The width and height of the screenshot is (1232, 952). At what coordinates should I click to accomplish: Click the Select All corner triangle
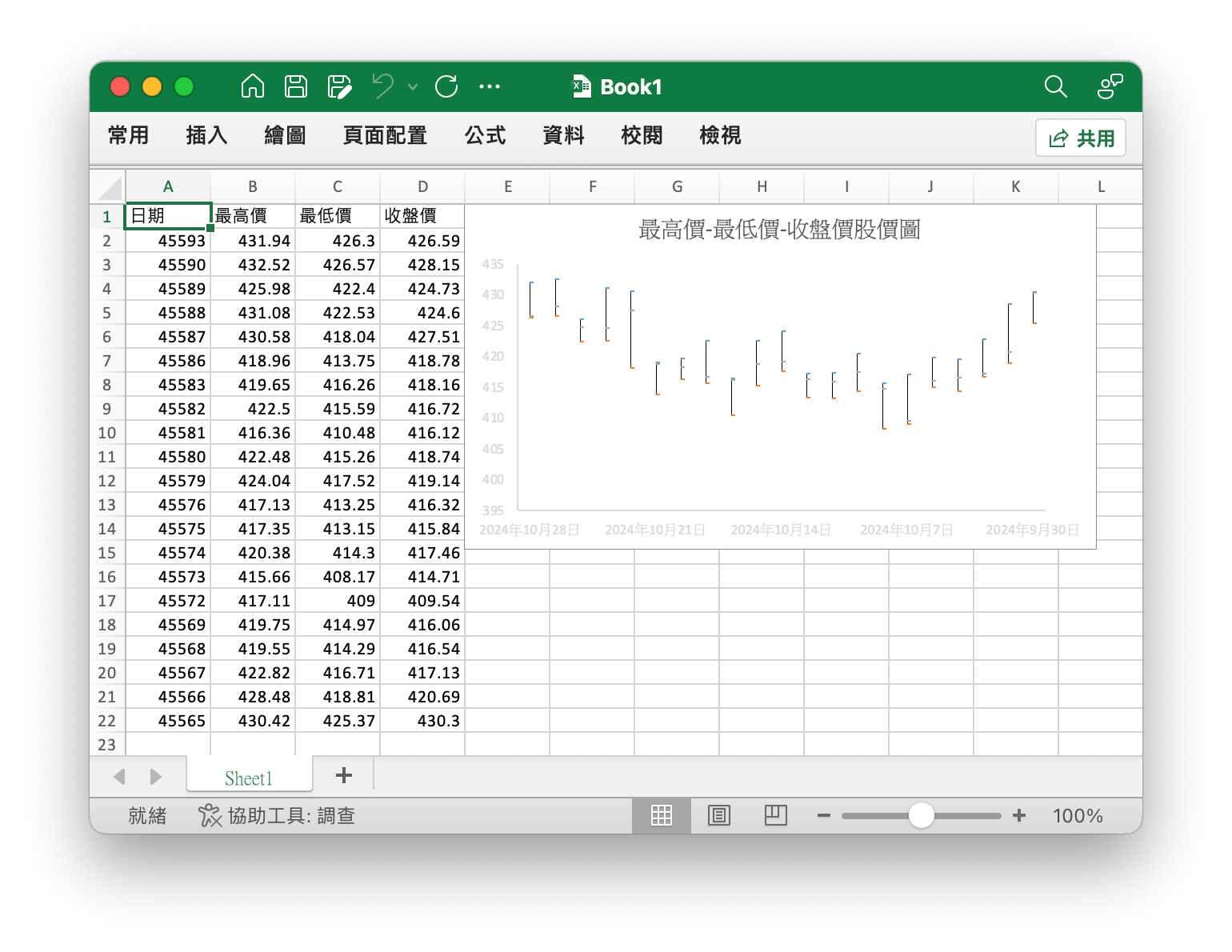110,188
